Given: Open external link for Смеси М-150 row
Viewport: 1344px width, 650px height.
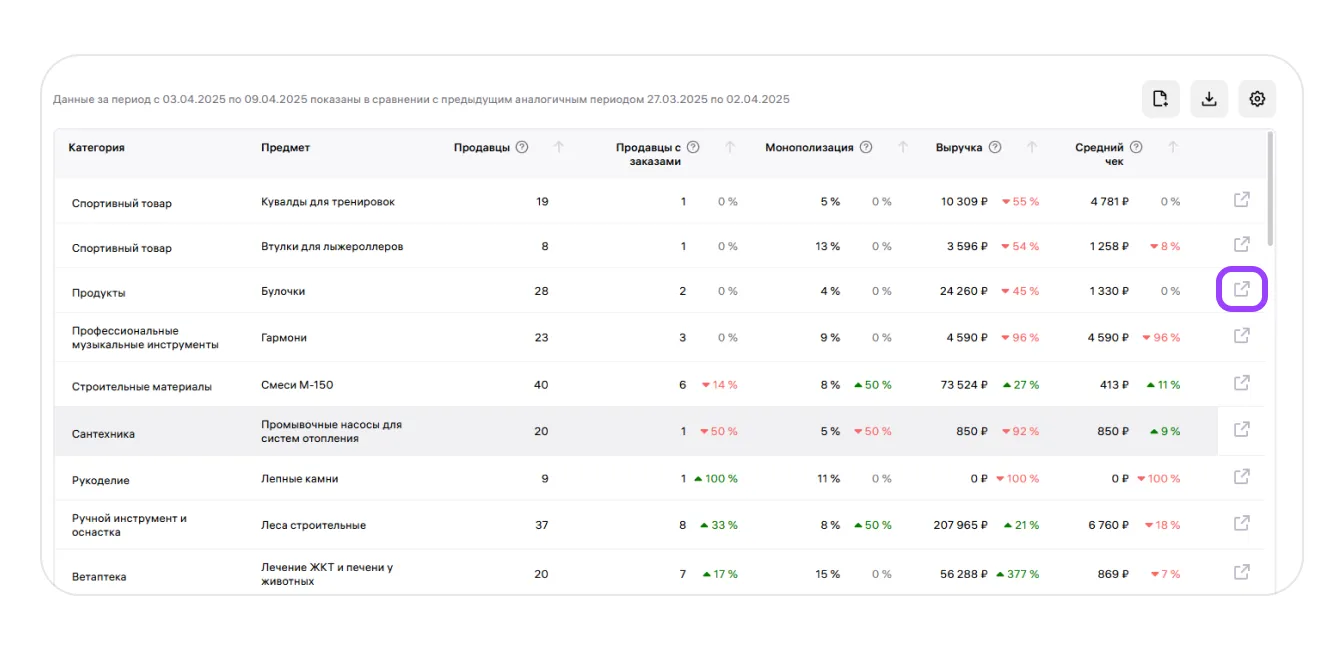Looking at the screenshot, I should pos(1241,383).
